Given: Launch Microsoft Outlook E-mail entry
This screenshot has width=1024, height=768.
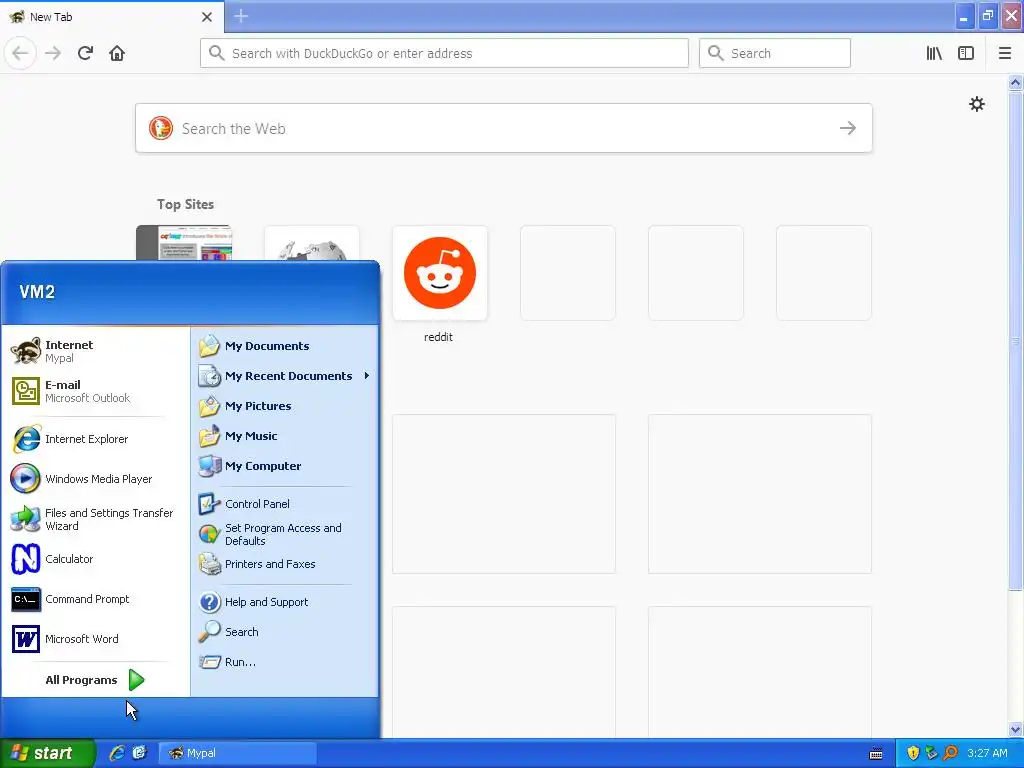Looking at the screenshot, I should point(95,391).
